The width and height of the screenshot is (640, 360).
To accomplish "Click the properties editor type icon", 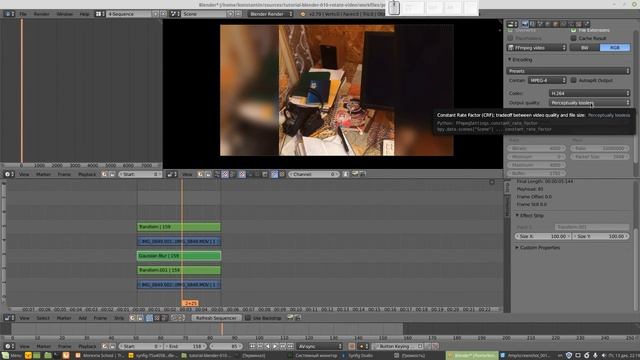I will [x=512, y=24].
